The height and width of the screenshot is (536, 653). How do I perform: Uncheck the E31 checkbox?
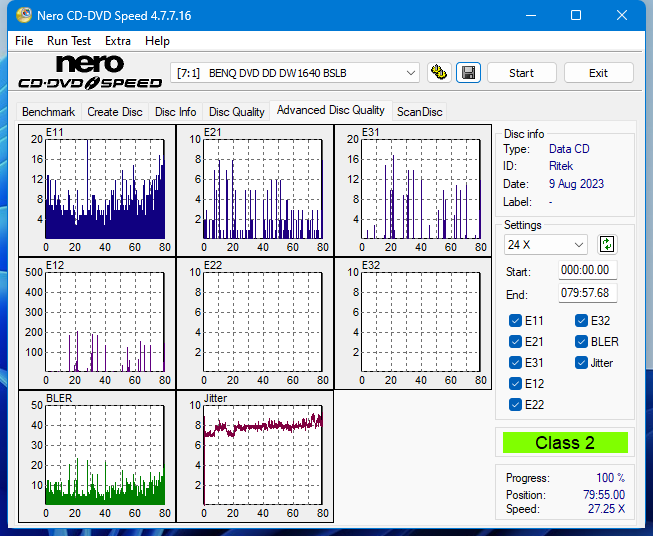click(x=515, y=363)
